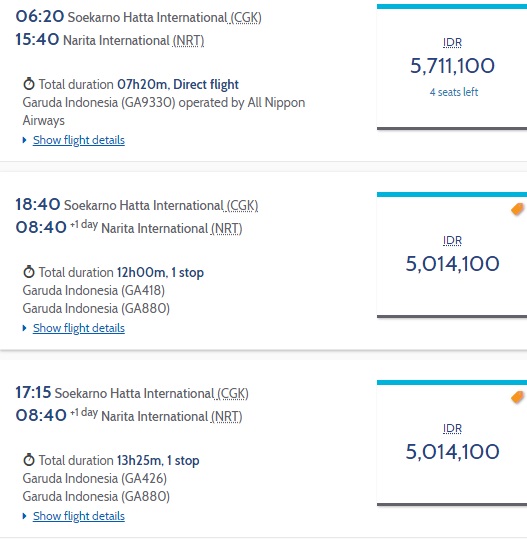Screen dimensions: 527x539
Task: Select the 5,014,100 fare for 13h25m flight
Action: point(452,443)
